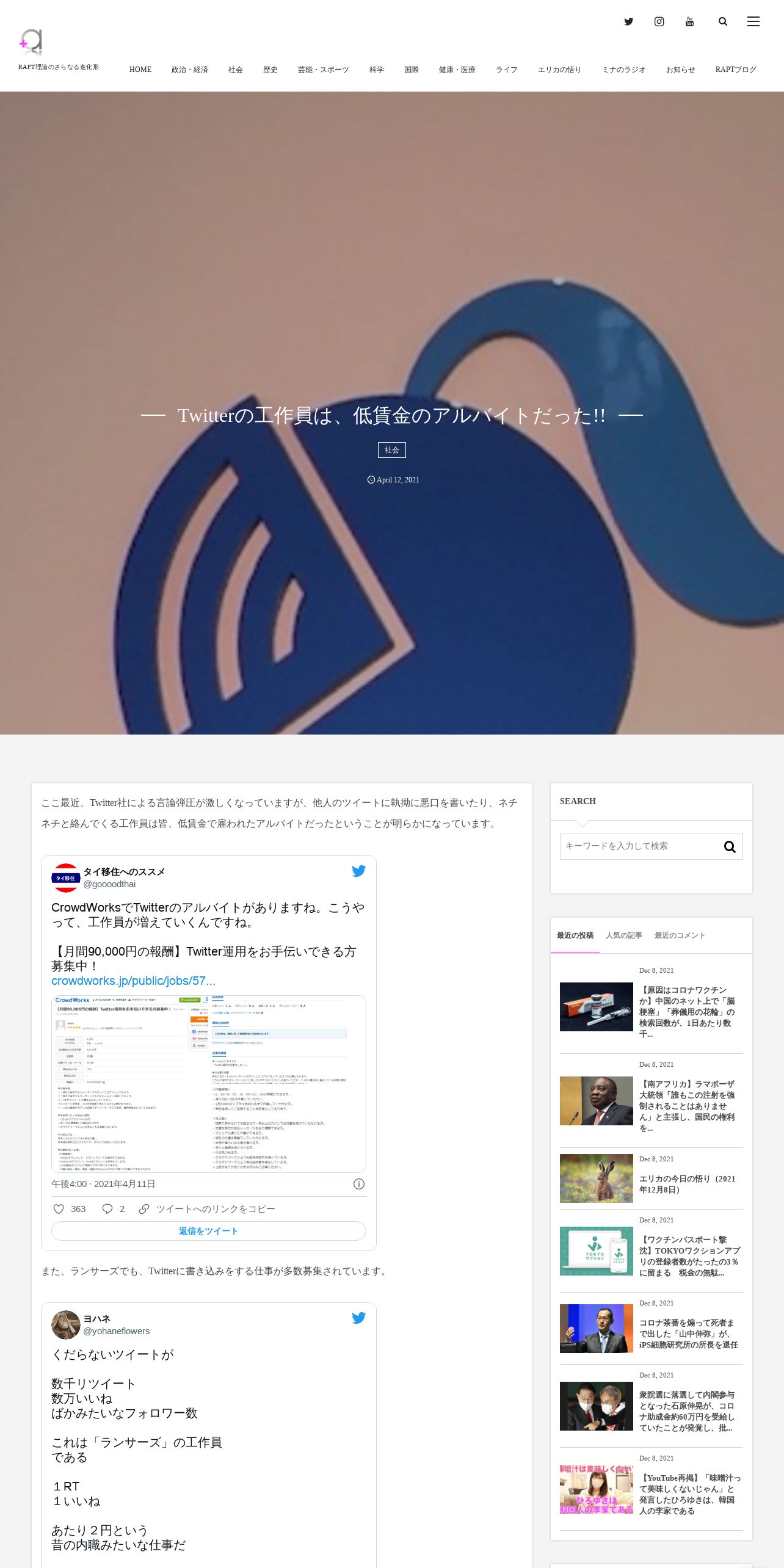Open thumbnail of 南アフリカ ラマポーザ post
The height and width of the screenshot is (1568, 784).
pos(597,1101)
